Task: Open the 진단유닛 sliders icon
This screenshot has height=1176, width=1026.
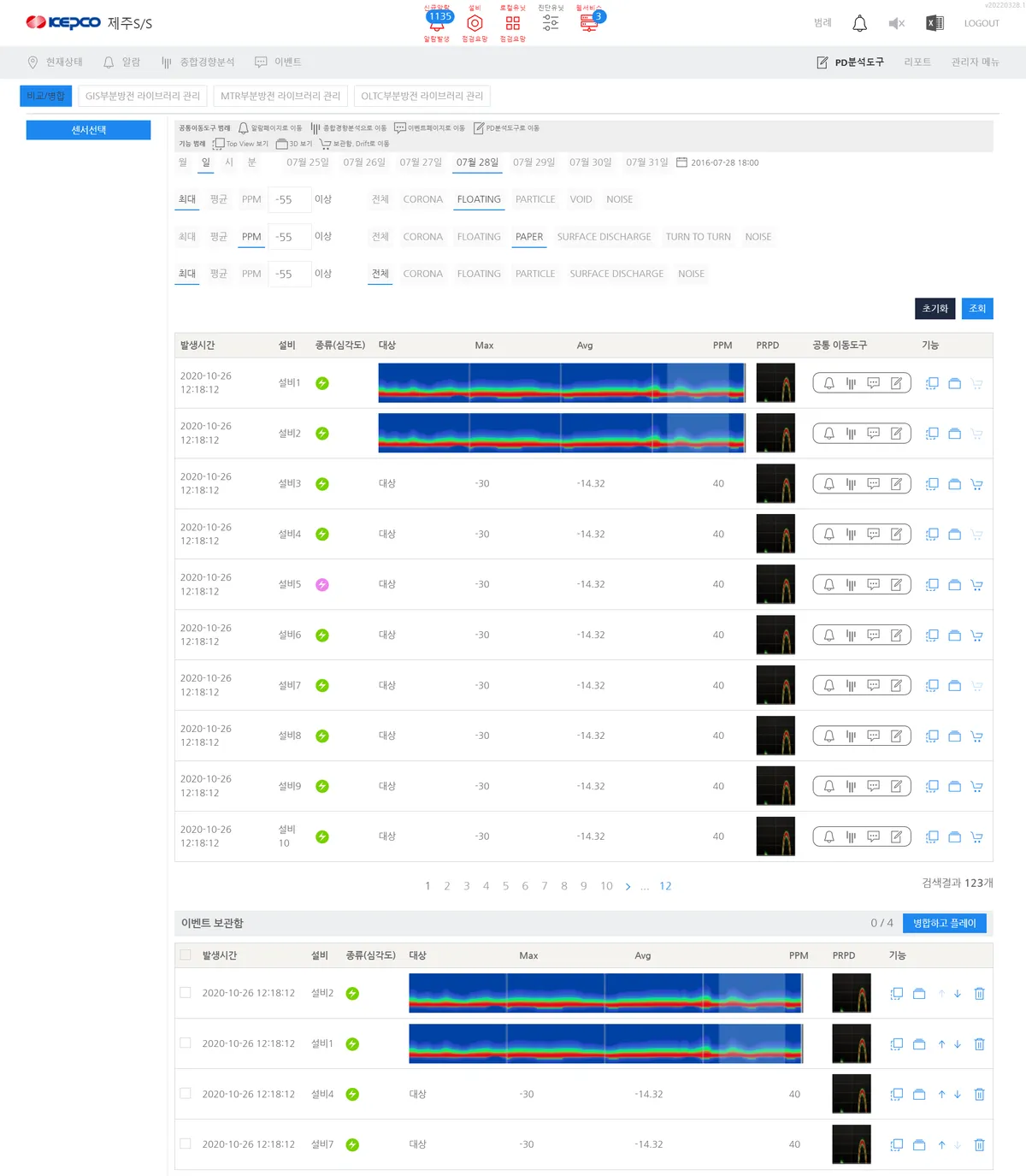Action: (551, 23)
